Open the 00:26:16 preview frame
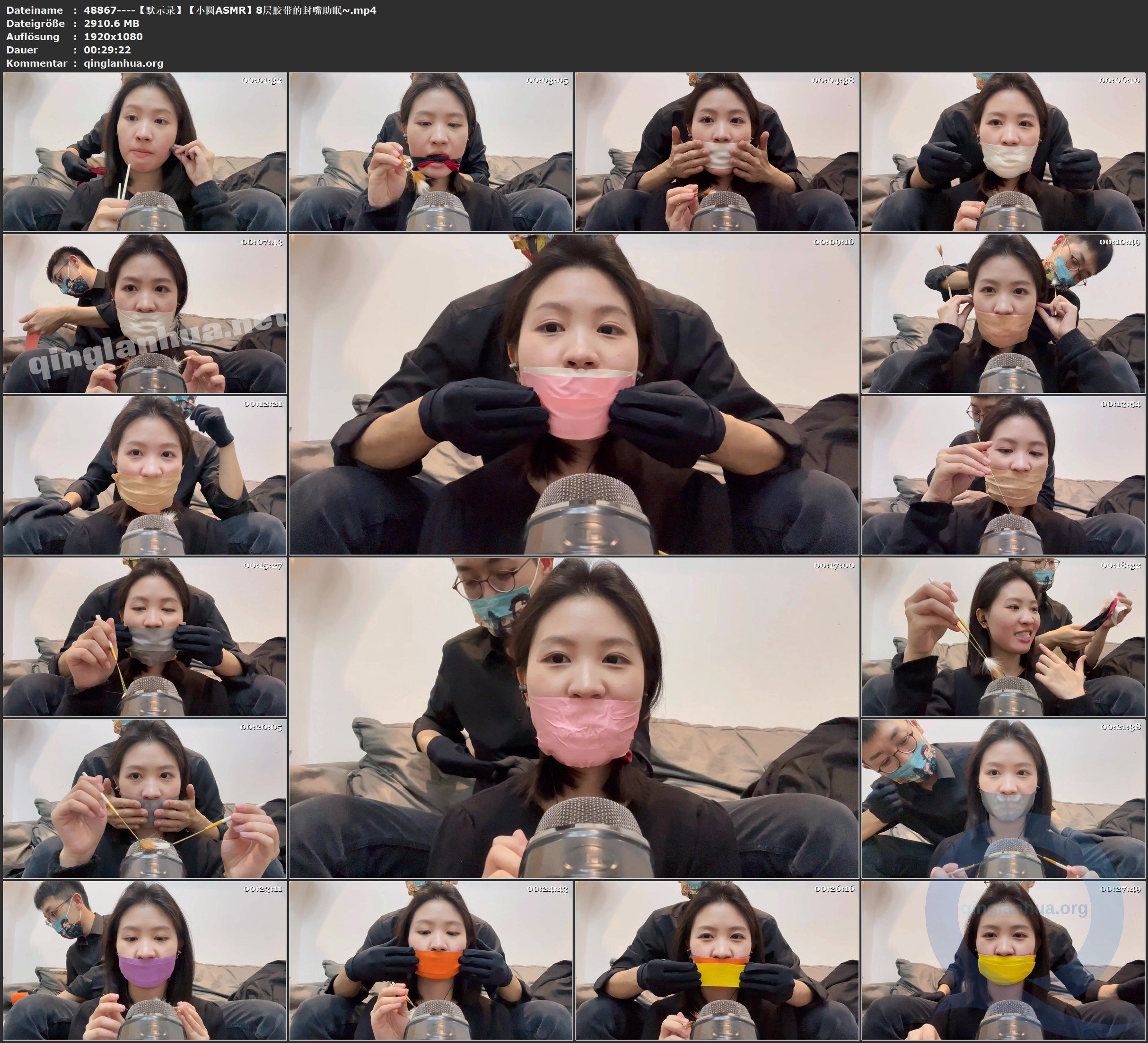This screenshot has height=1043, width=1148. pyautogui.click(x=717, y=960)
